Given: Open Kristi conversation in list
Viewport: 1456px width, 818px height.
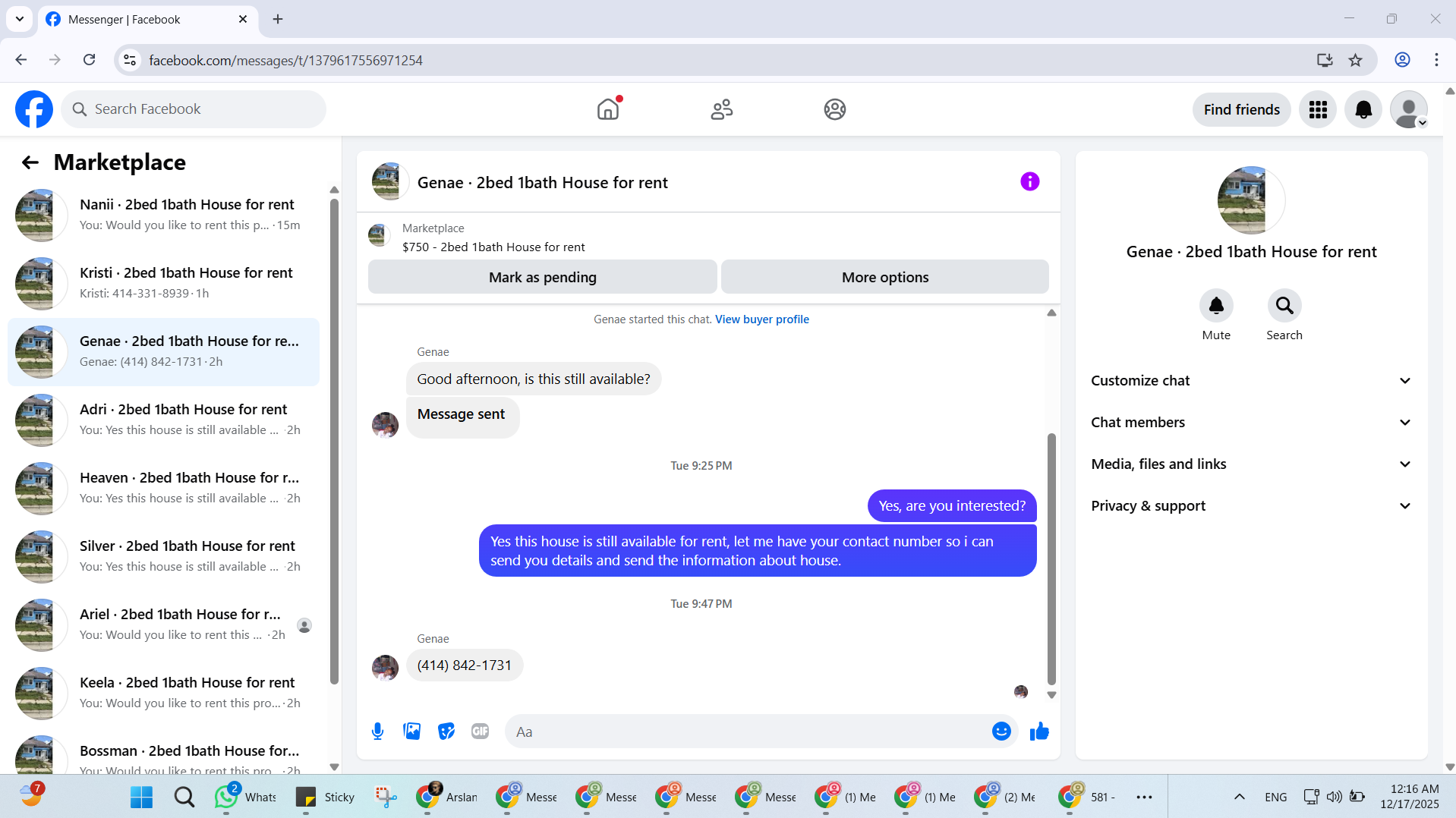Looking at the screenshot, I should point(163,283).
